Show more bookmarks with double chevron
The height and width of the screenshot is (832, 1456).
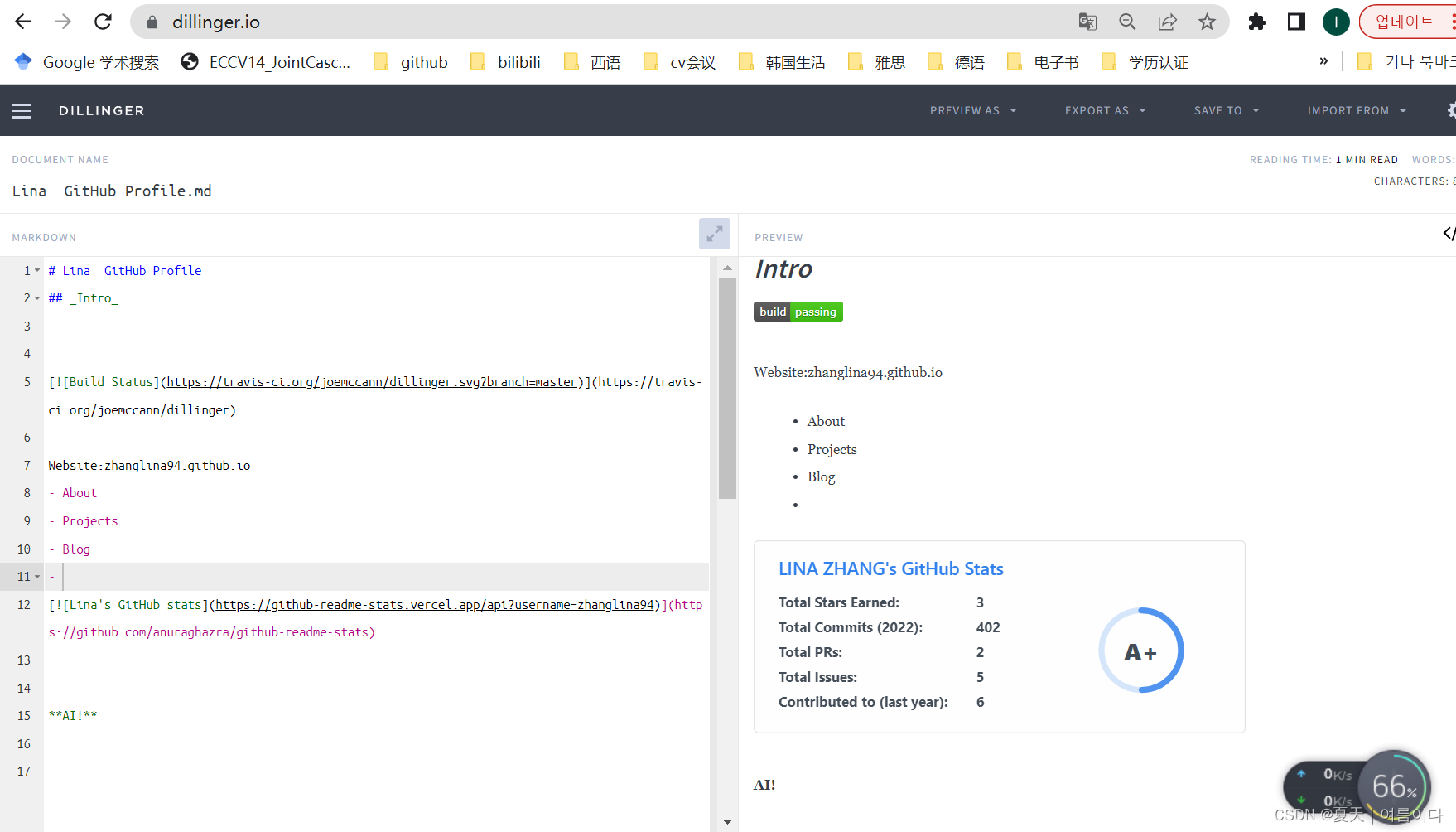(1323, 61)
